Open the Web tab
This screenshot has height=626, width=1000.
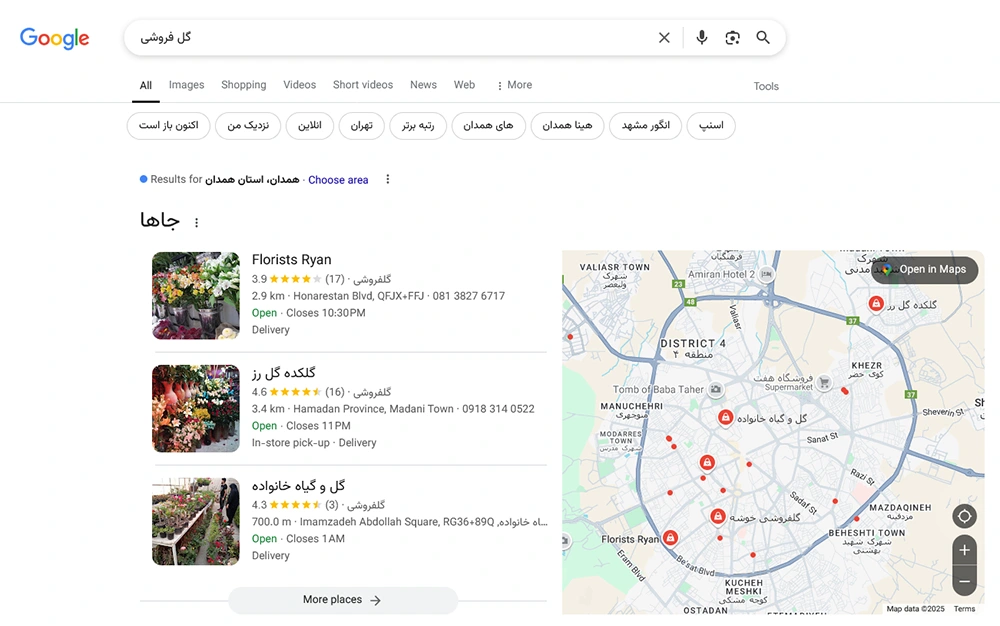pos(464,85)
